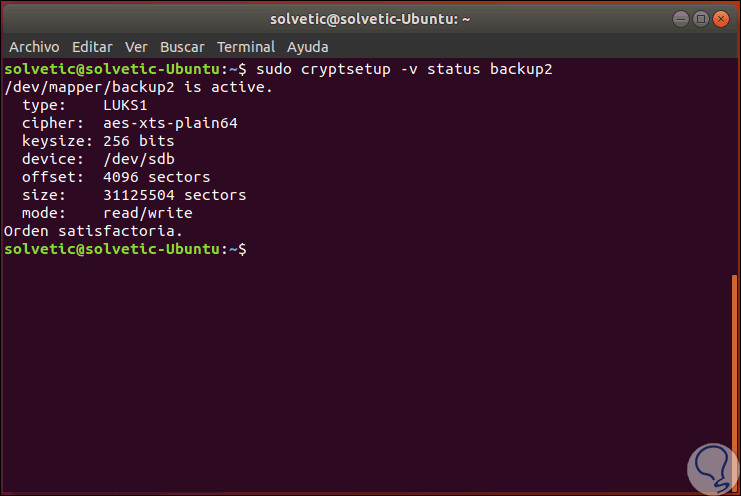Click the empty prompt on the last line
Viewport: 741px width, 496px height.
click(x=252, y=249)
